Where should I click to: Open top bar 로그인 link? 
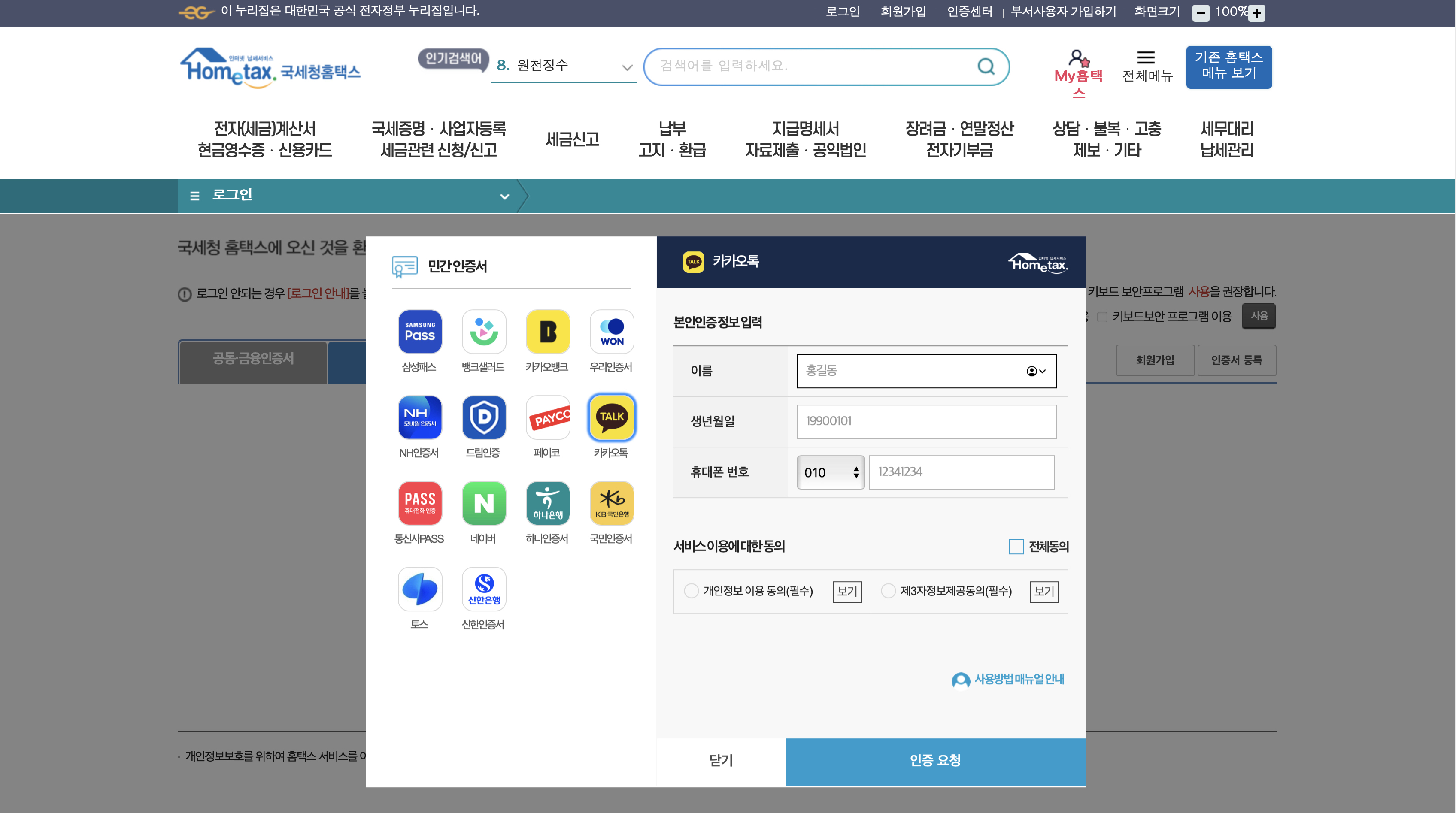(x=842, y=11)
